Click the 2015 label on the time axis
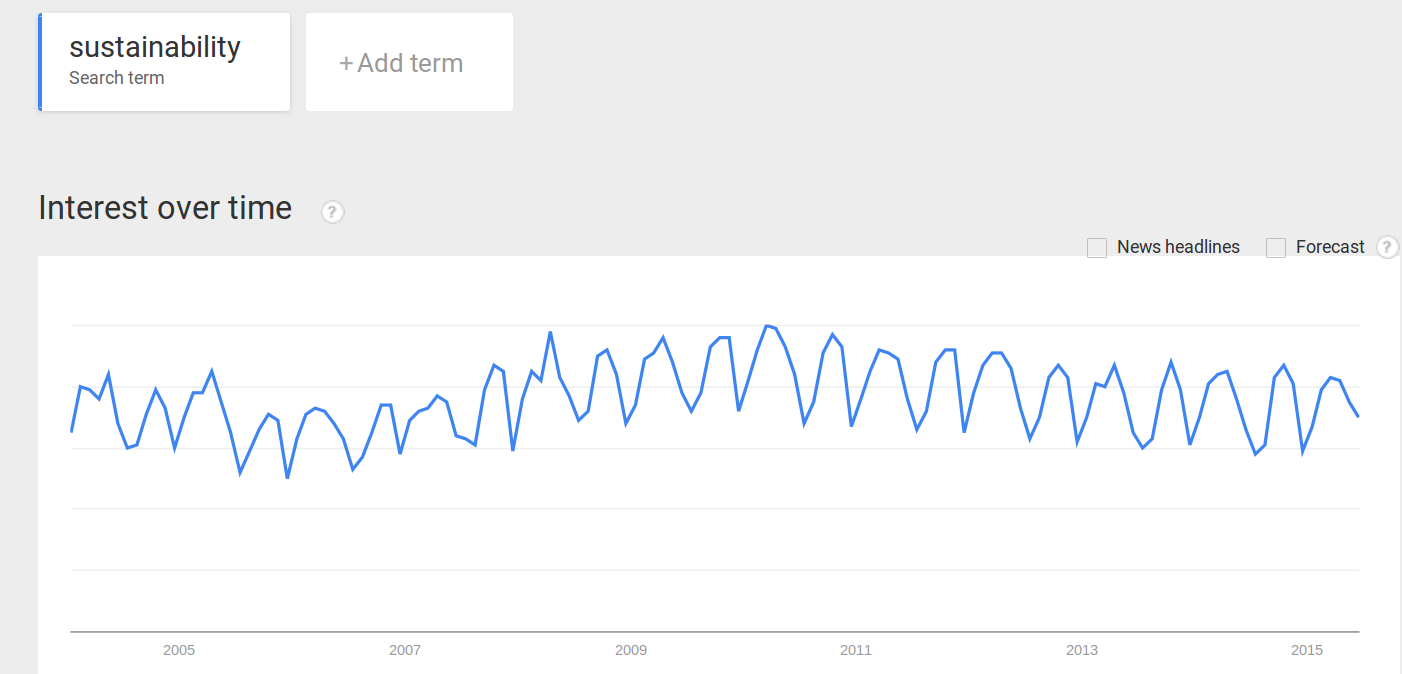Viewport: 1402px width, 674px height. 1307,650
